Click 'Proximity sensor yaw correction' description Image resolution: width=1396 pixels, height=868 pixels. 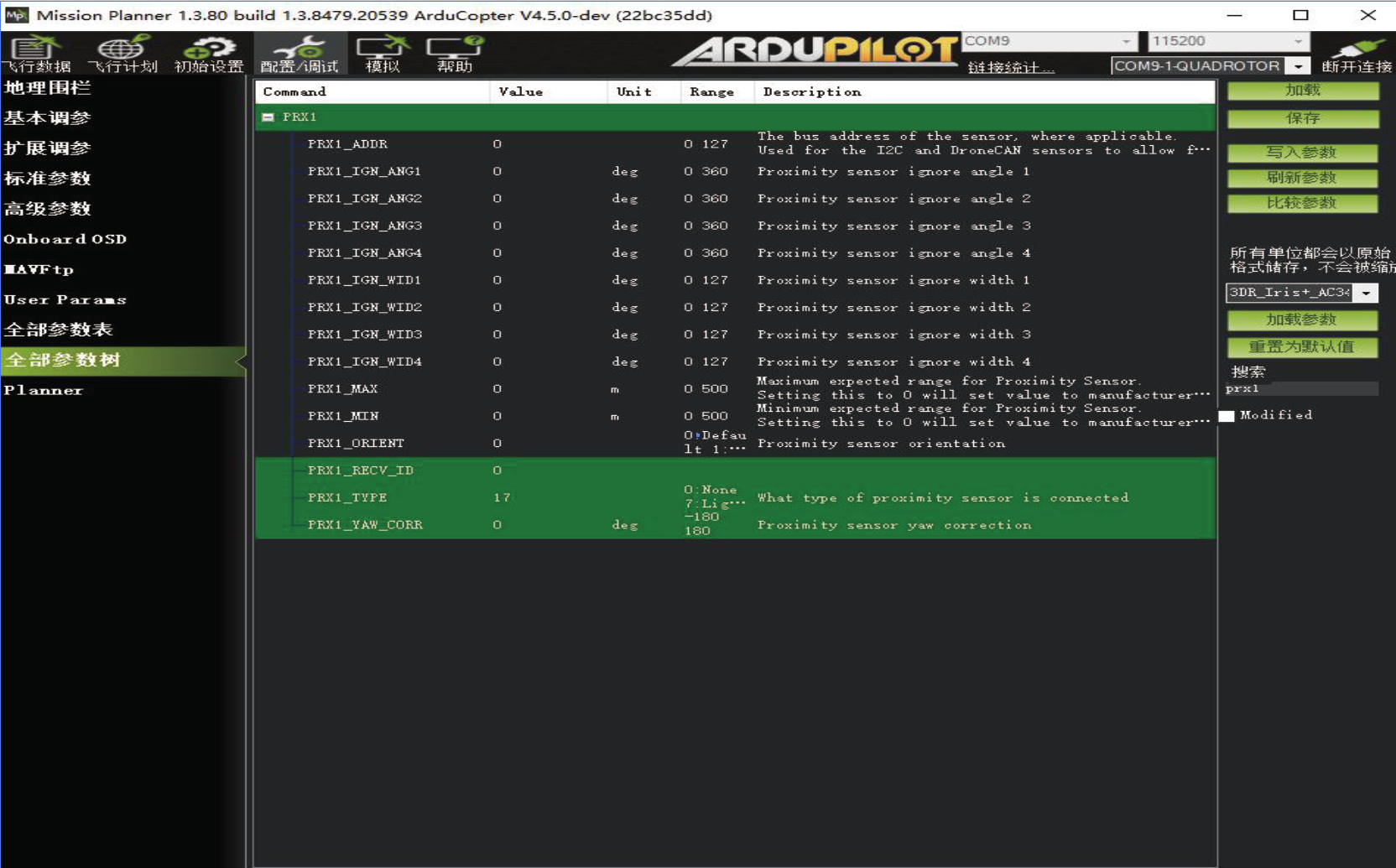click(x=894, y=525)
